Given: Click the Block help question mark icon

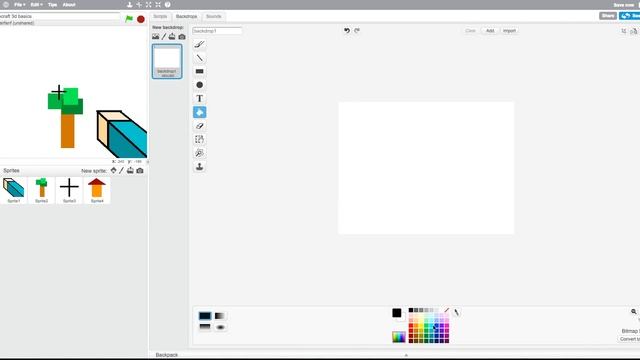Looking at the screenshot, I should 167,5.
